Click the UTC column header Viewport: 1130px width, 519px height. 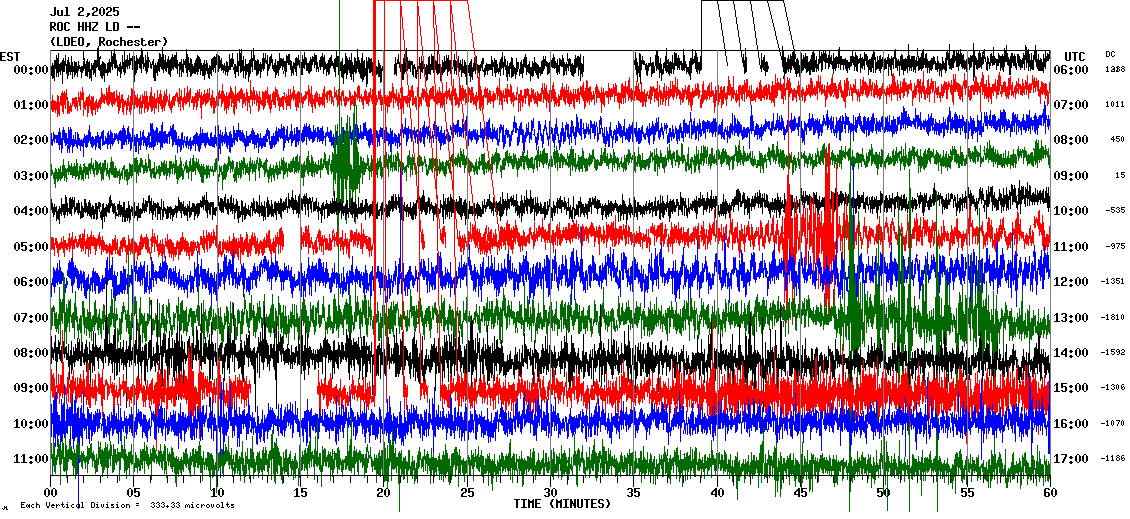click(x=1074, y=56)
